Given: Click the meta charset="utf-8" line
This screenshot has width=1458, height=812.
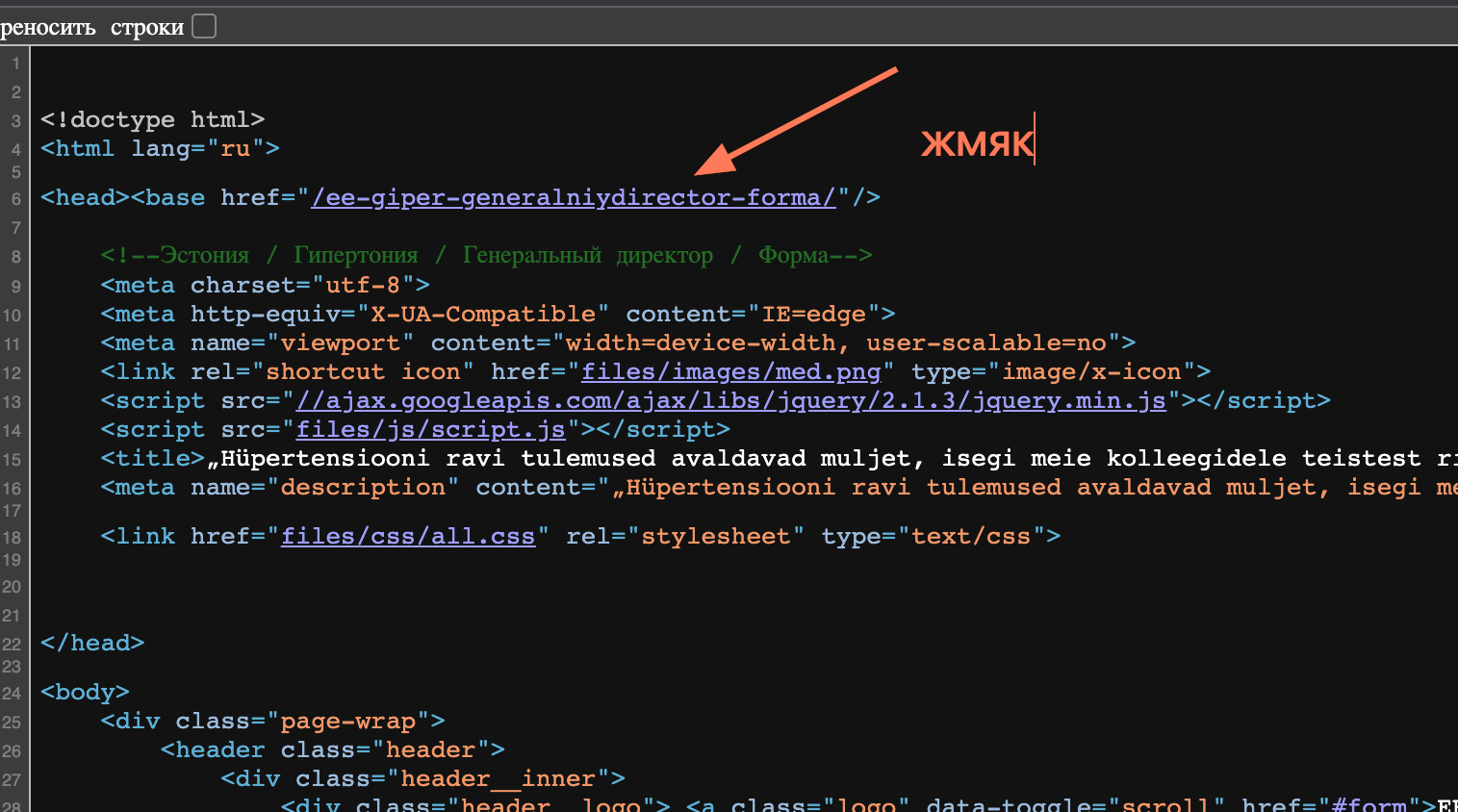Looking at the screenshot, I should coord(266,285).
